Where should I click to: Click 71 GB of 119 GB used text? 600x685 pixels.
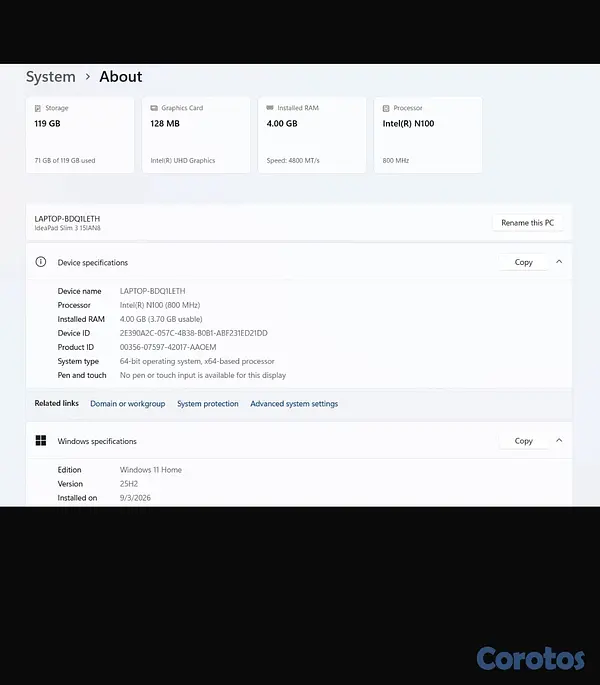click(x=65, y=160)
